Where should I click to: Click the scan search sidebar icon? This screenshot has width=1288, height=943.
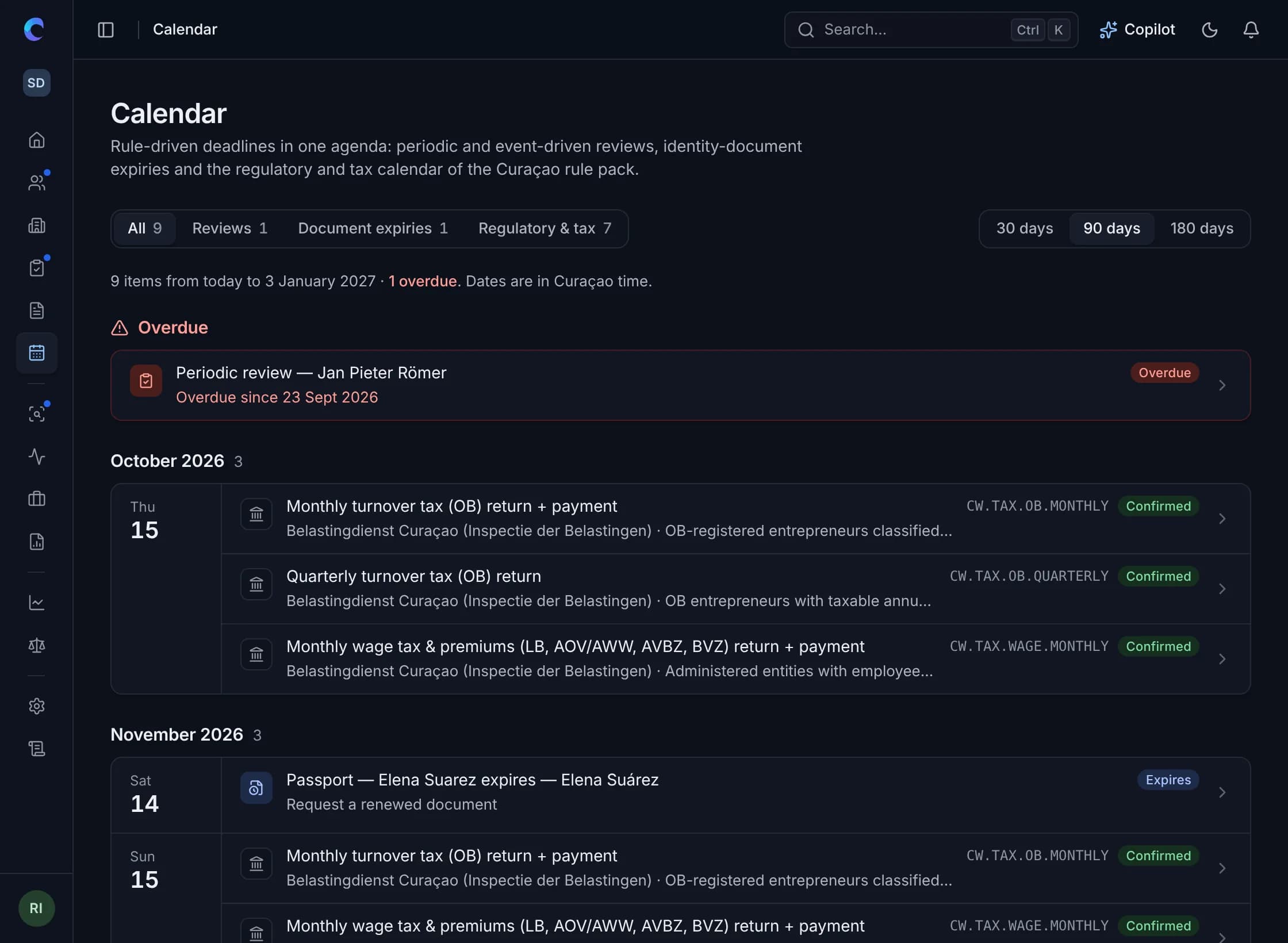[36, 414]
